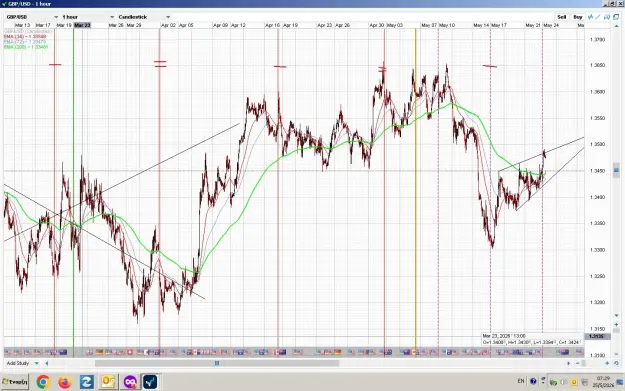Click the Buy button
Screen dimensions: 625x391
click(578, 17)
